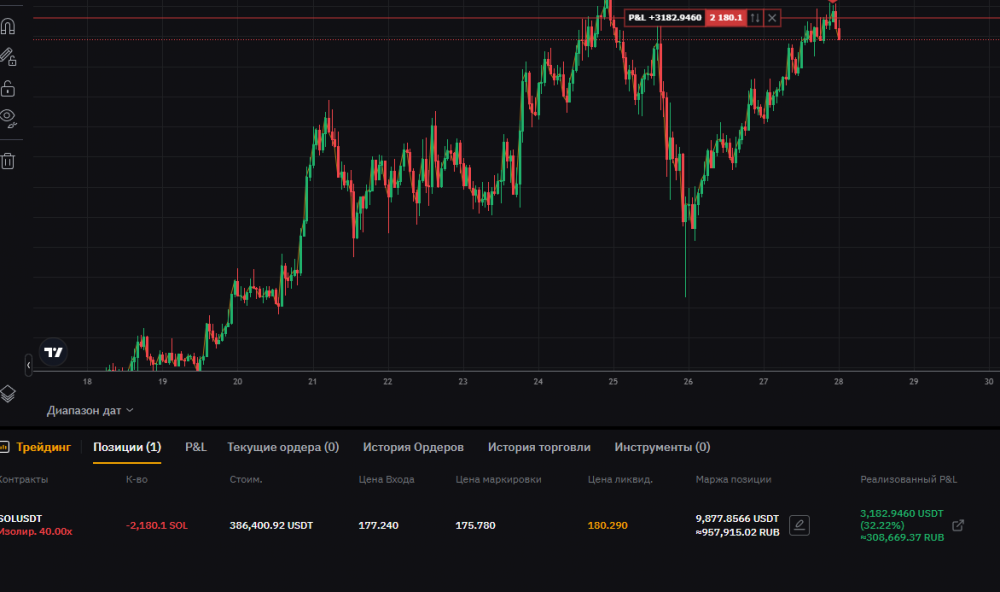Click the edit margin pencil icon
The width and height of the screenshot is (1000, 592).
coord(799,525)
